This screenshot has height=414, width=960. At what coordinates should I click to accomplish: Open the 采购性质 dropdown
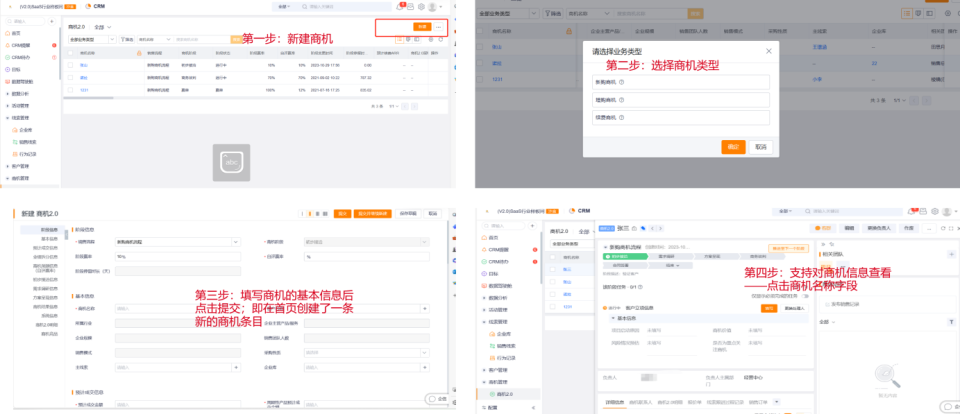367,352
